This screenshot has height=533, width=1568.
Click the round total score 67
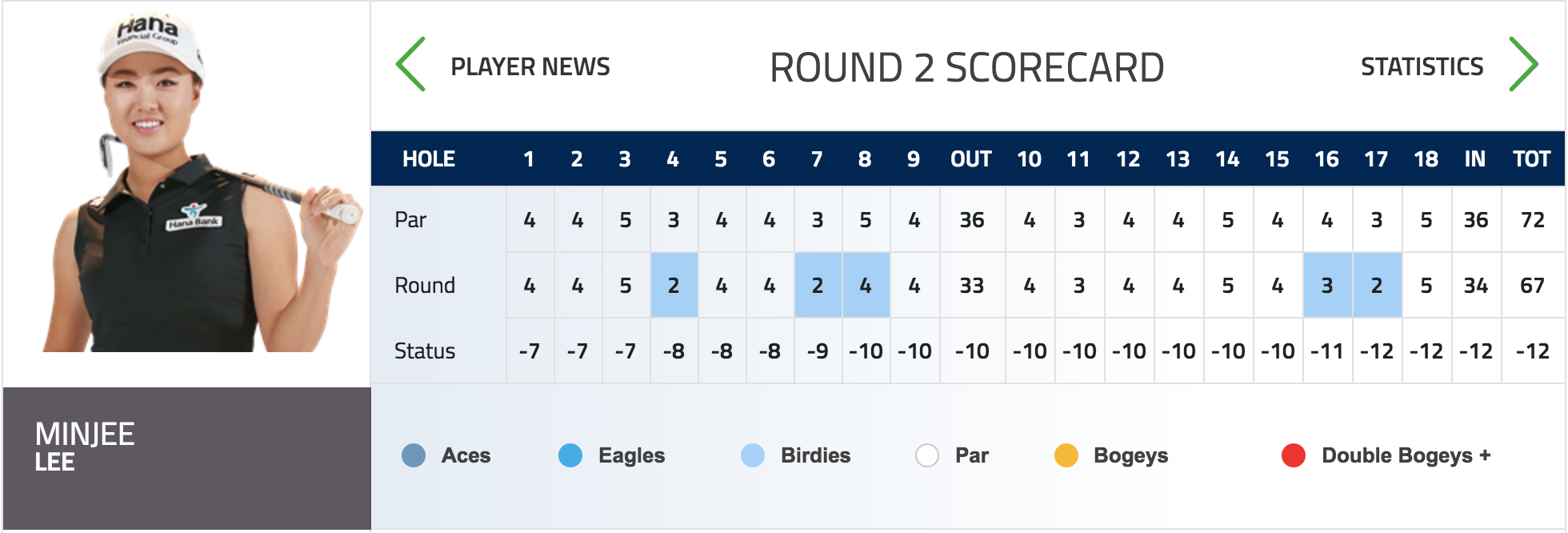[x=1531, y=286]
